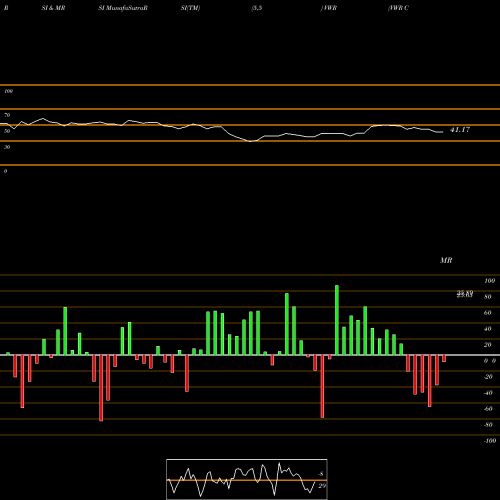
Task: Click the right end of the RSI line
Action: (443, 132)
